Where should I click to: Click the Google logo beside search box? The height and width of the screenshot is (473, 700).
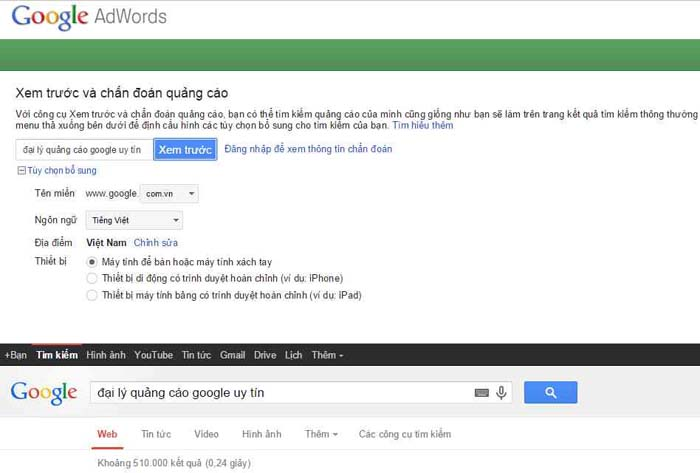[44, 393]
